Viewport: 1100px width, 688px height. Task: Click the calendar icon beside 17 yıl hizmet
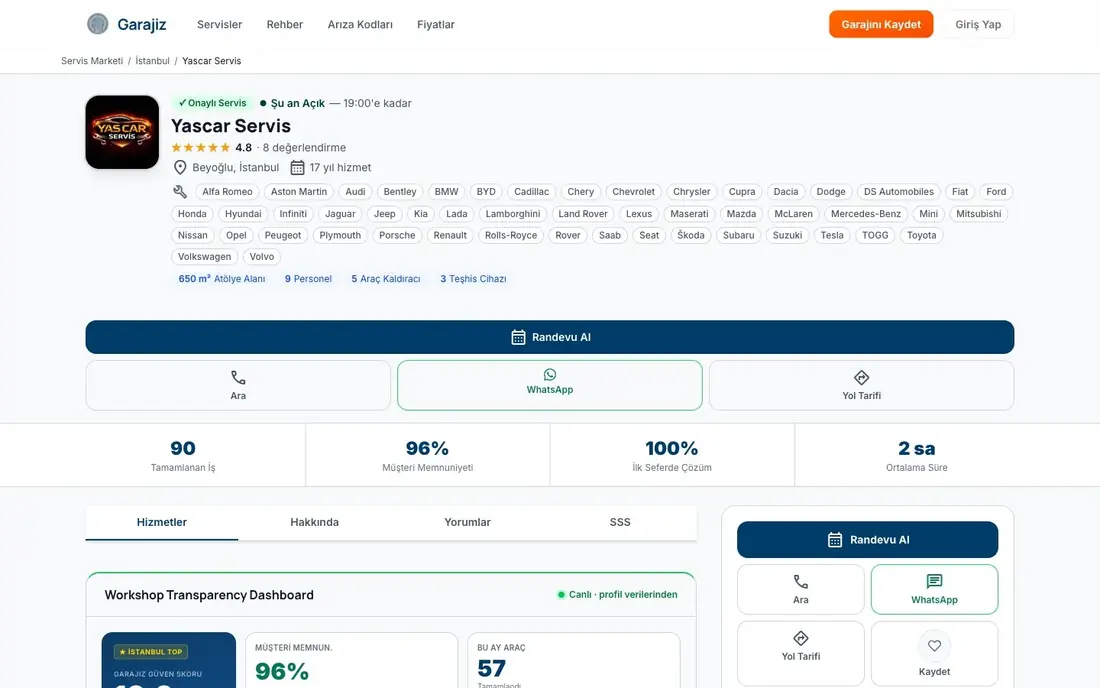coord(297,168)
